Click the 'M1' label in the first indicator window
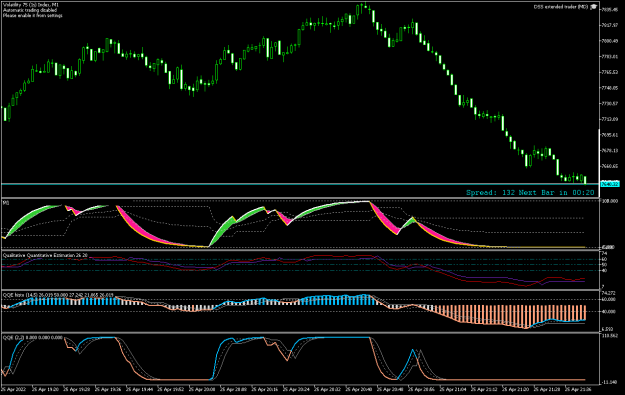 (6, 203)
